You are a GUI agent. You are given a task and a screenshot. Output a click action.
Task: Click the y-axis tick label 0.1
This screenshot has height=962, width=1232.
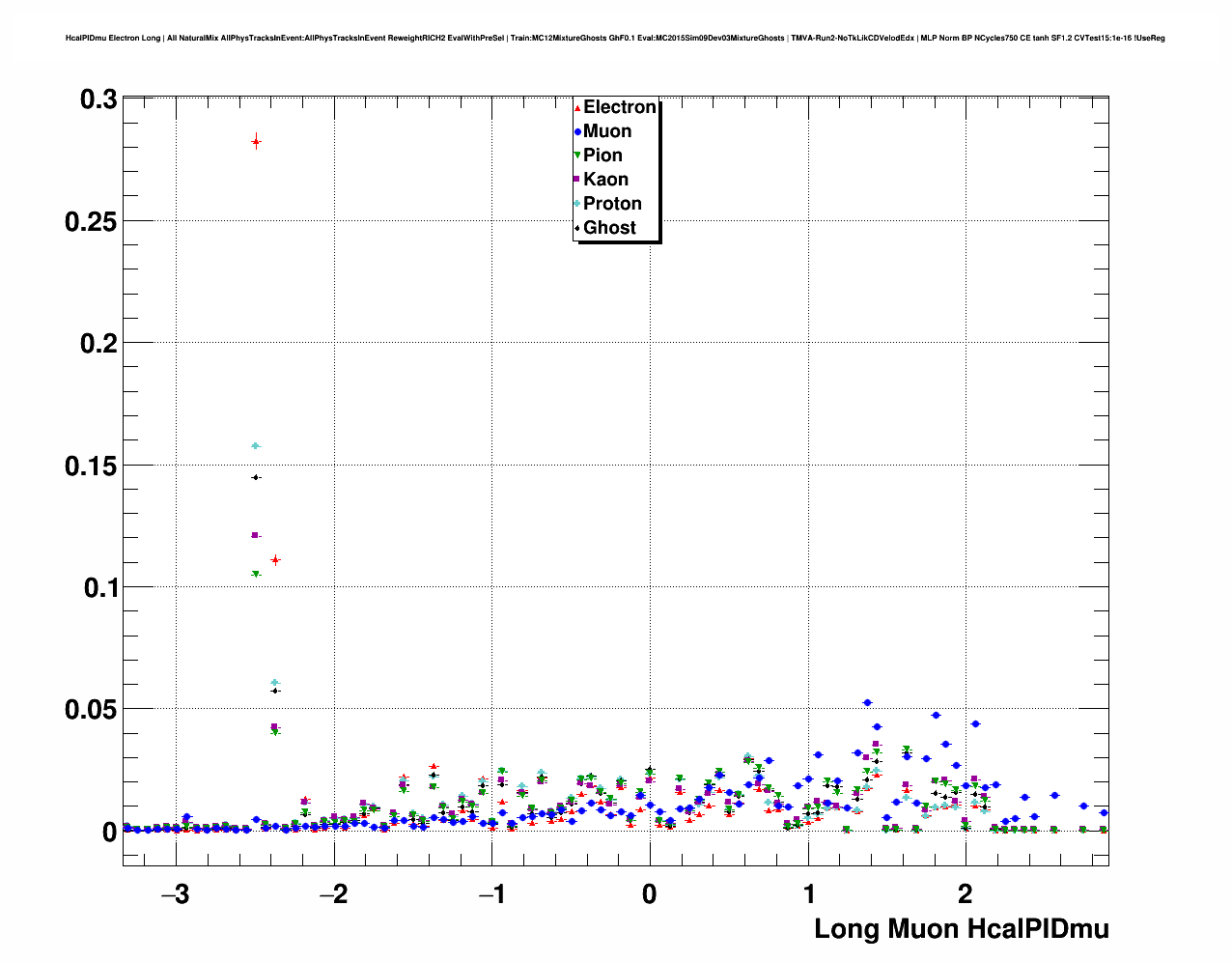pyautogui.click(x=100, y=588)
